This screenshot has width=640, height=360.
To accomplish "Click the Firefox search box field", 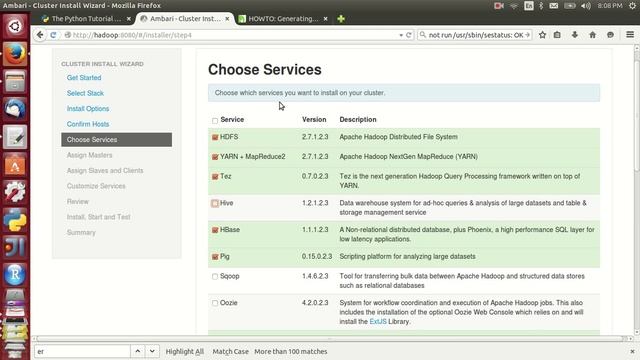I will click(475, 35).
